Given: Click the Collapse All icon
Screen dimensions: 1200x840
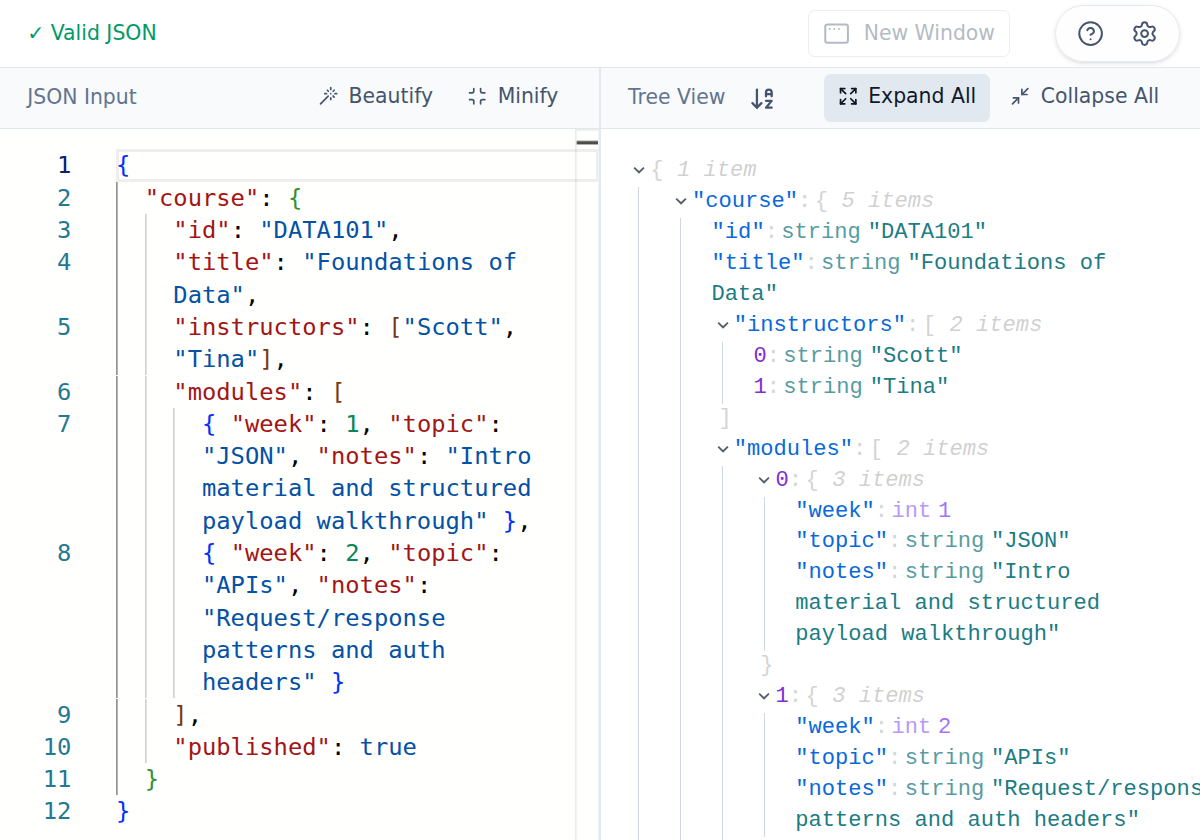Looking at the screenshot, I should (1022, 96).
